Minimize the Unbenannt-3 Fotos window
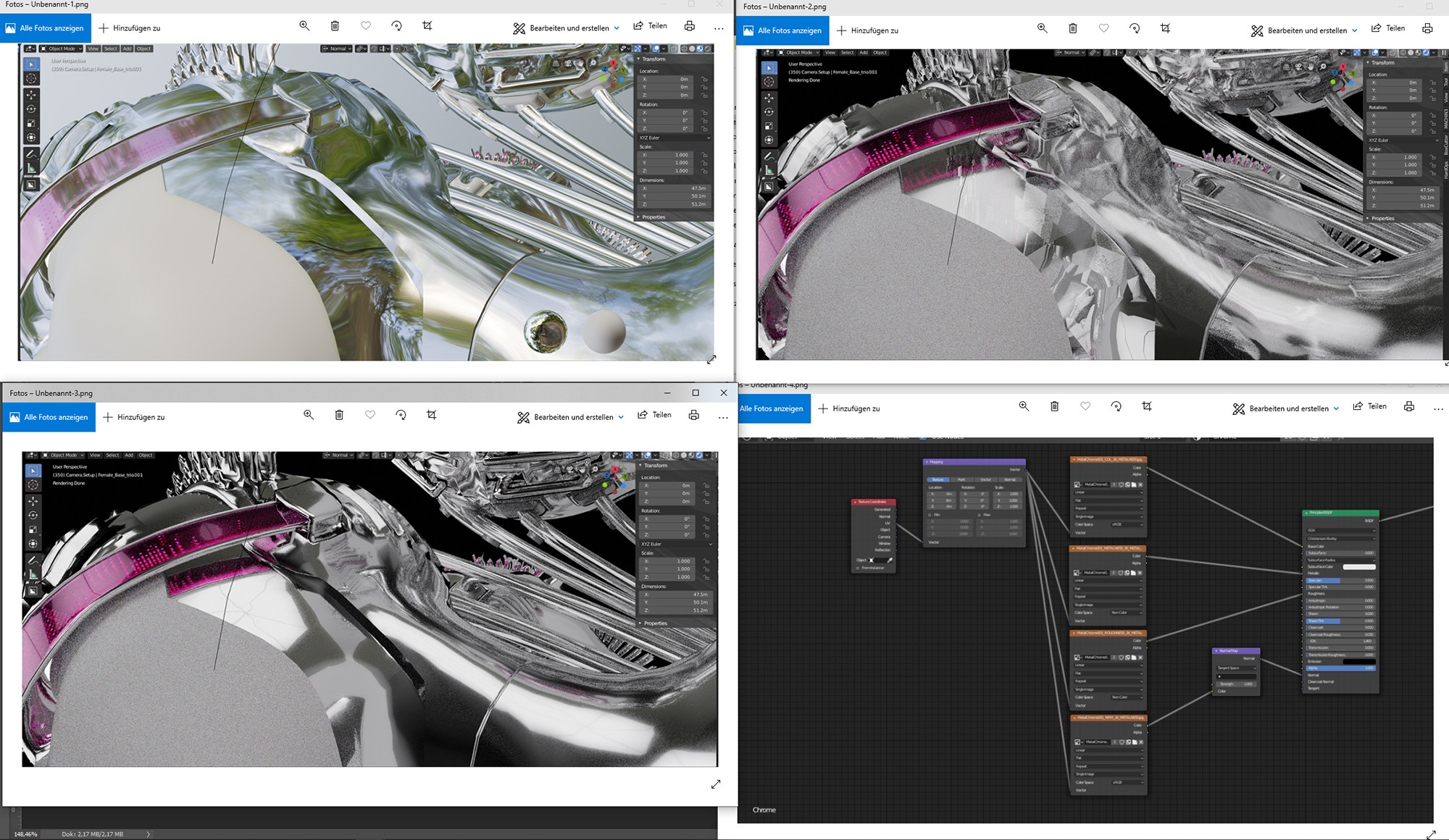Screen dimensions: 1449x840 tap(667, 392)
